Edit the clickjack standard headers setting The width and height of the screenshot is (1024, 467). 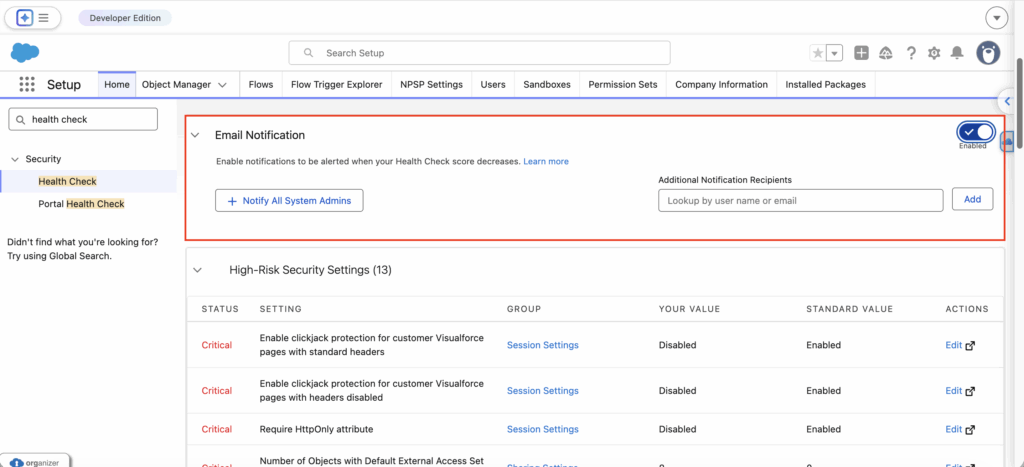tap(953, 345)
